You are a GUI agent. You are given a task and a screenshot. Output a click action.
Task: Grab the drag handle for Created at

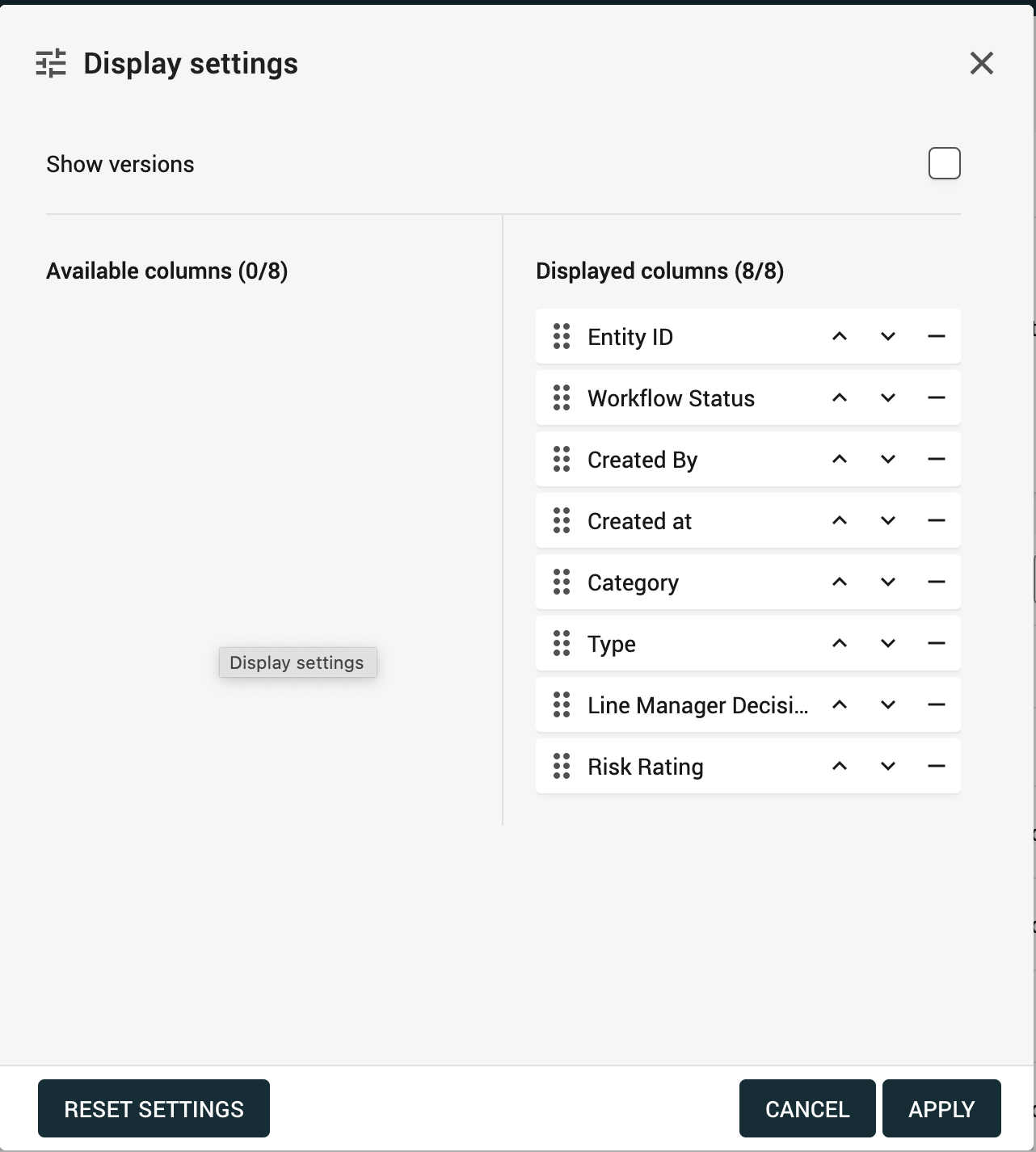point(562,520)
